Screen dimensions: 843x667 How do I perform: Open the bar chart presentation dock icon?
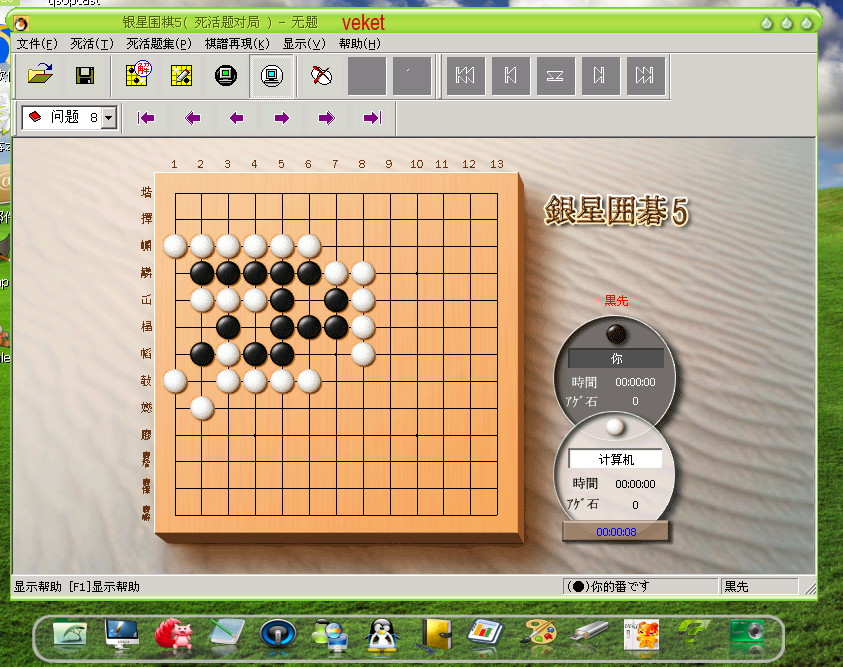coord(486,634)
